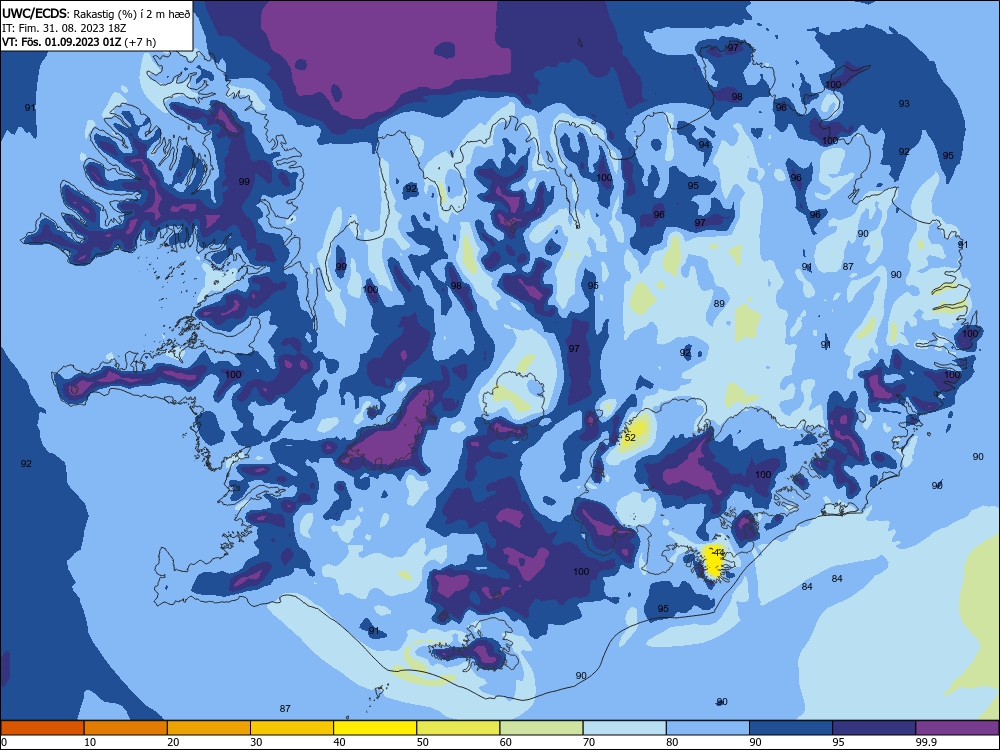1000x750 pixels.
Task: Click the map humidity value 94
Action: [x=703, y=144]
